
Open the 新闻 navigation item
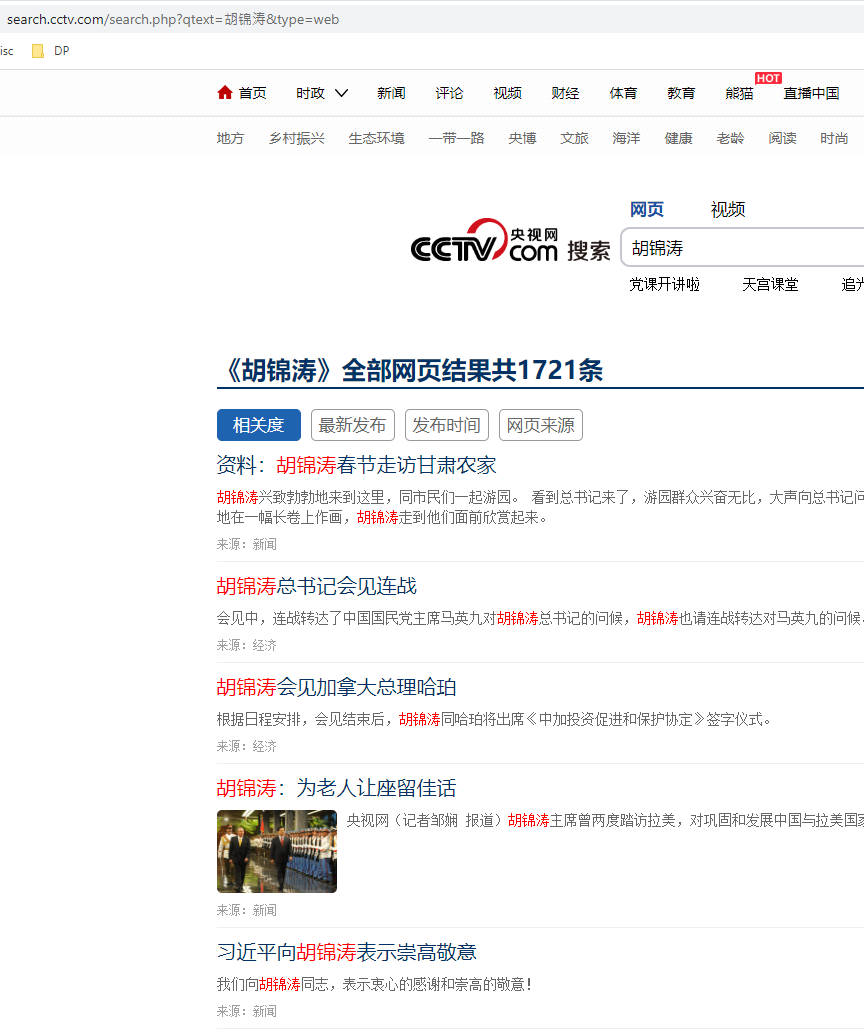pos(391,93)
